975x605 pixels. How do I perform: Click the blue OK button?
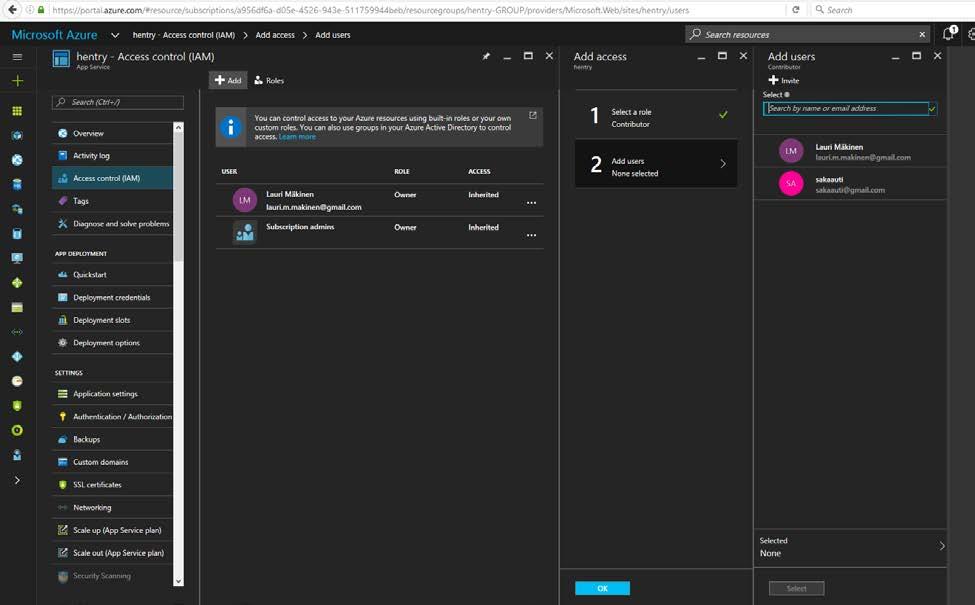[602, 588]
